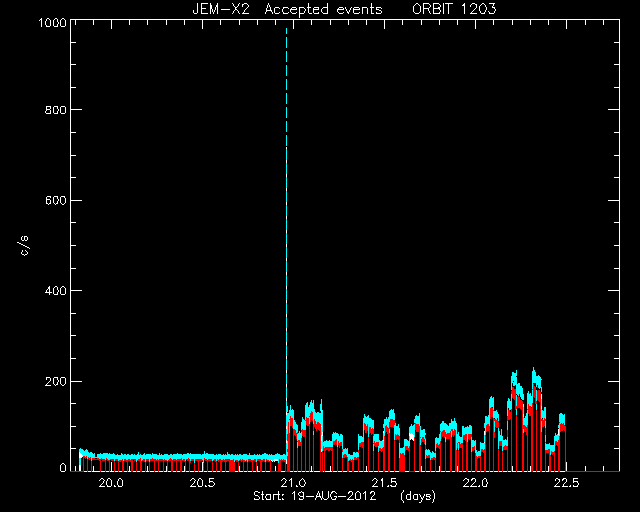Click the x-axis tick label '22.5'
This screenshot has width=640, height=512.
coord(567,483)
